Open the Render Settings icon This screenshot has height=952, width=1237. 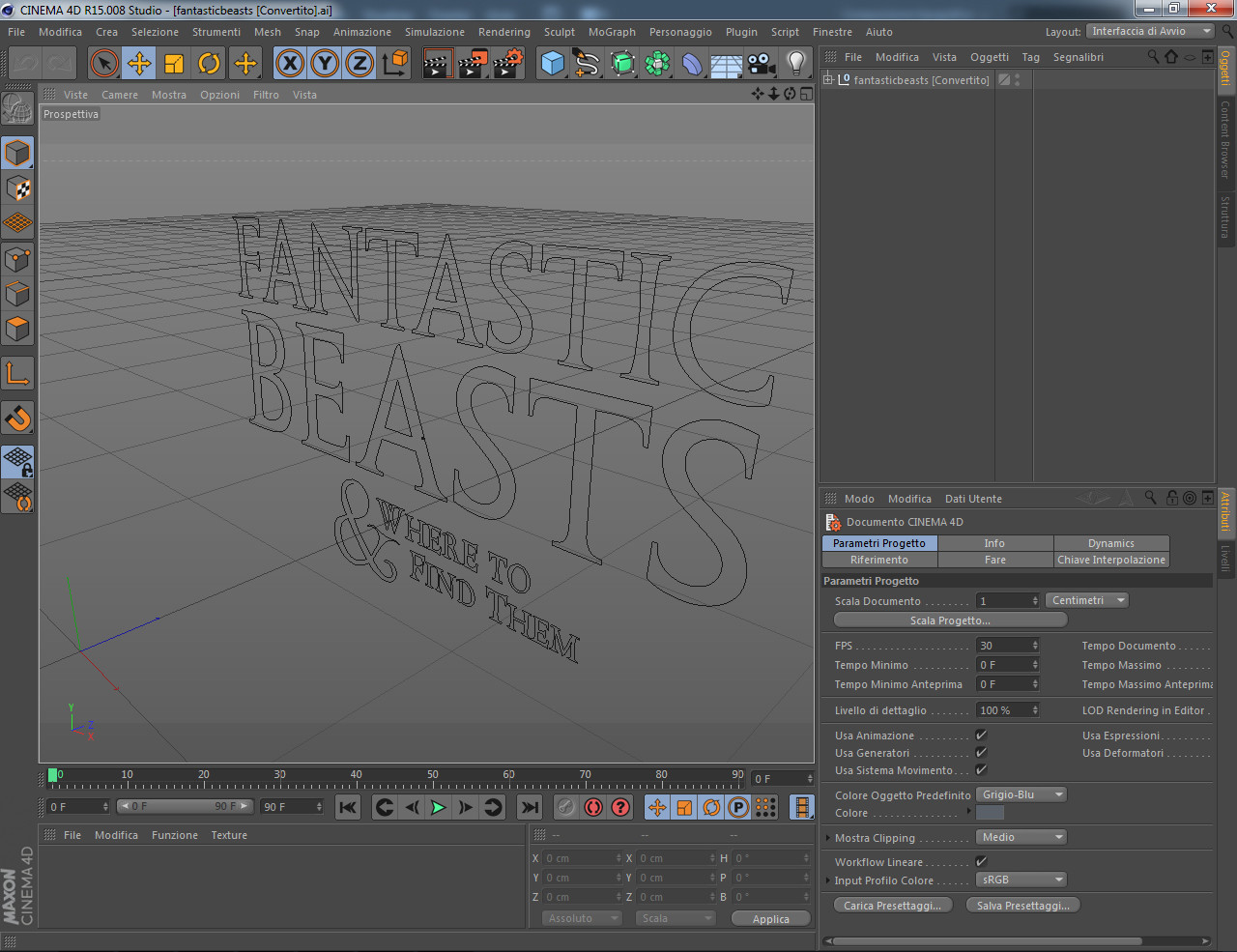click(x=507, y=64)
